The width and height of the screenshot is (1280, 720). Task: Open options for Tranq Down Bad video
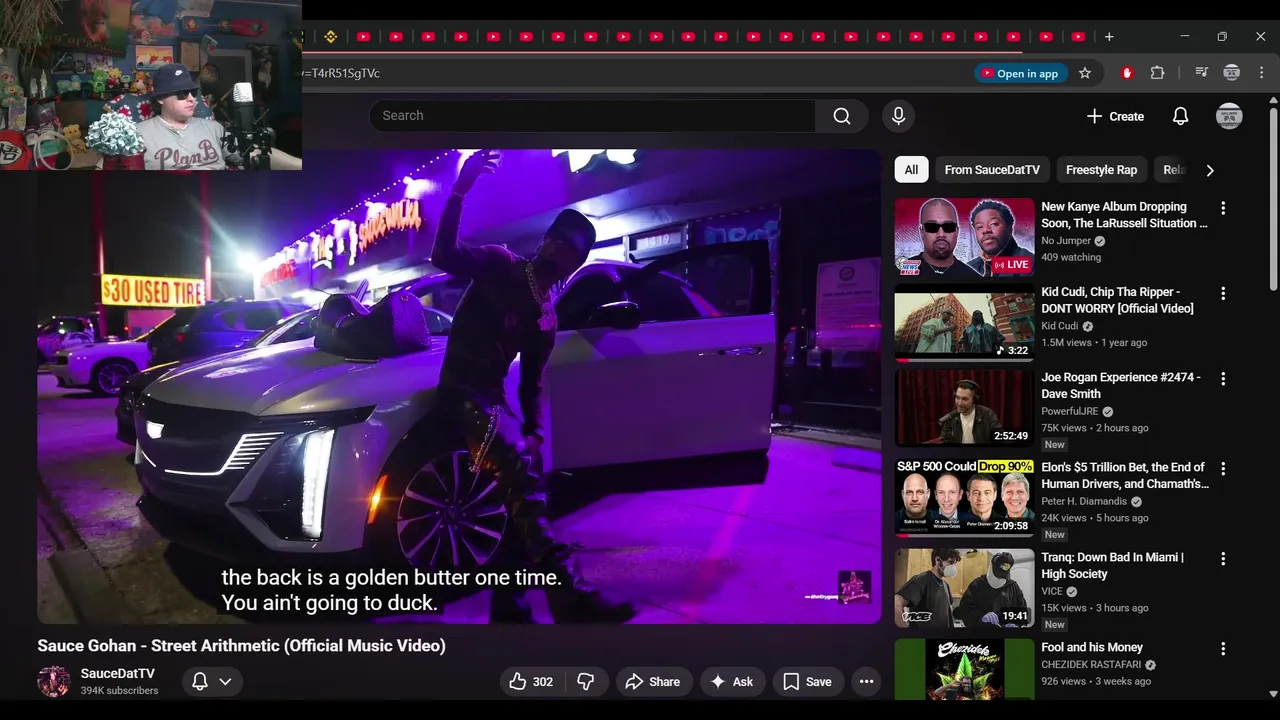coord(1223,559)
